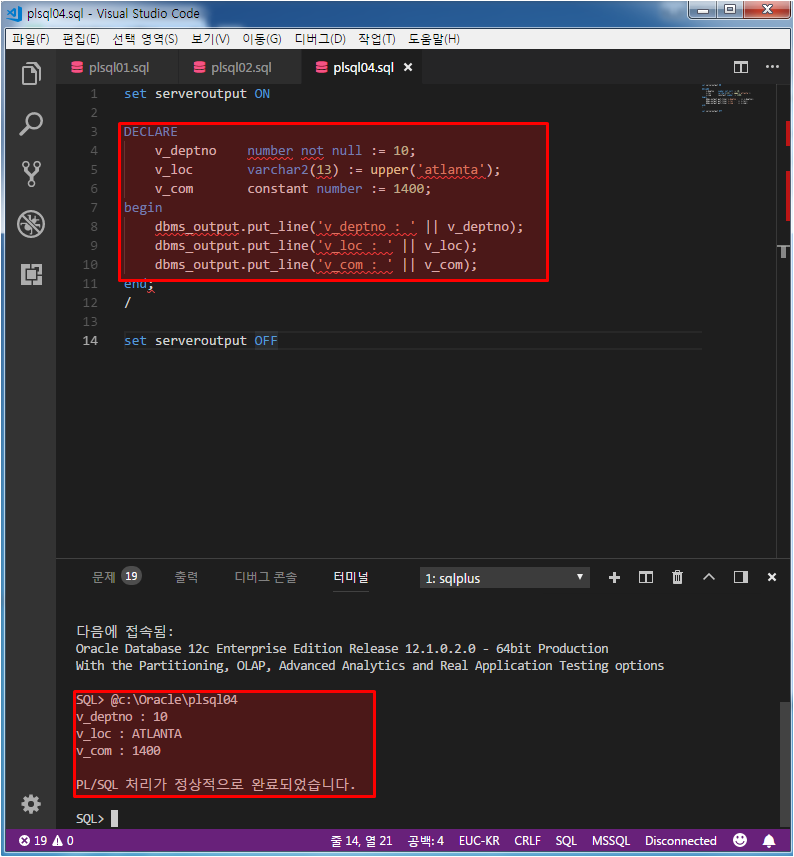Change language mode SQL in status bar

(566, 841)
